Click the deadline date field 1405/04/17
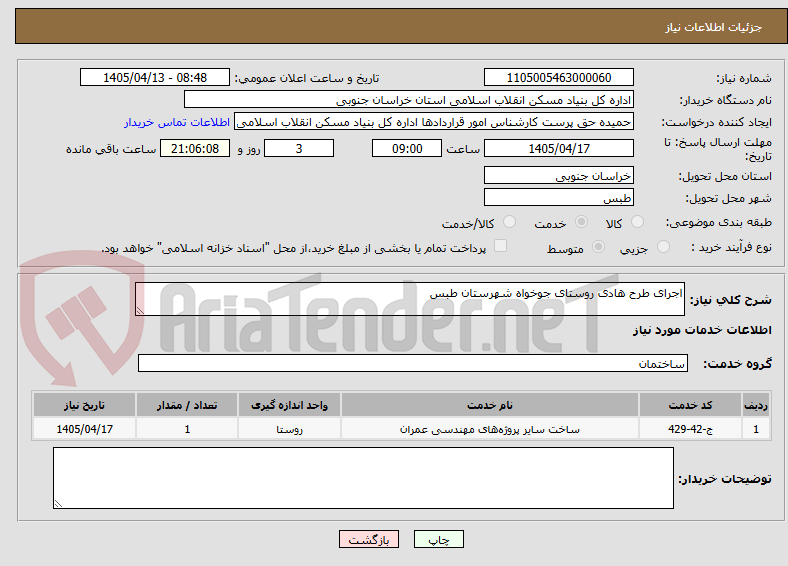This screenshot has height=566, width=788. tap(558, 148)
